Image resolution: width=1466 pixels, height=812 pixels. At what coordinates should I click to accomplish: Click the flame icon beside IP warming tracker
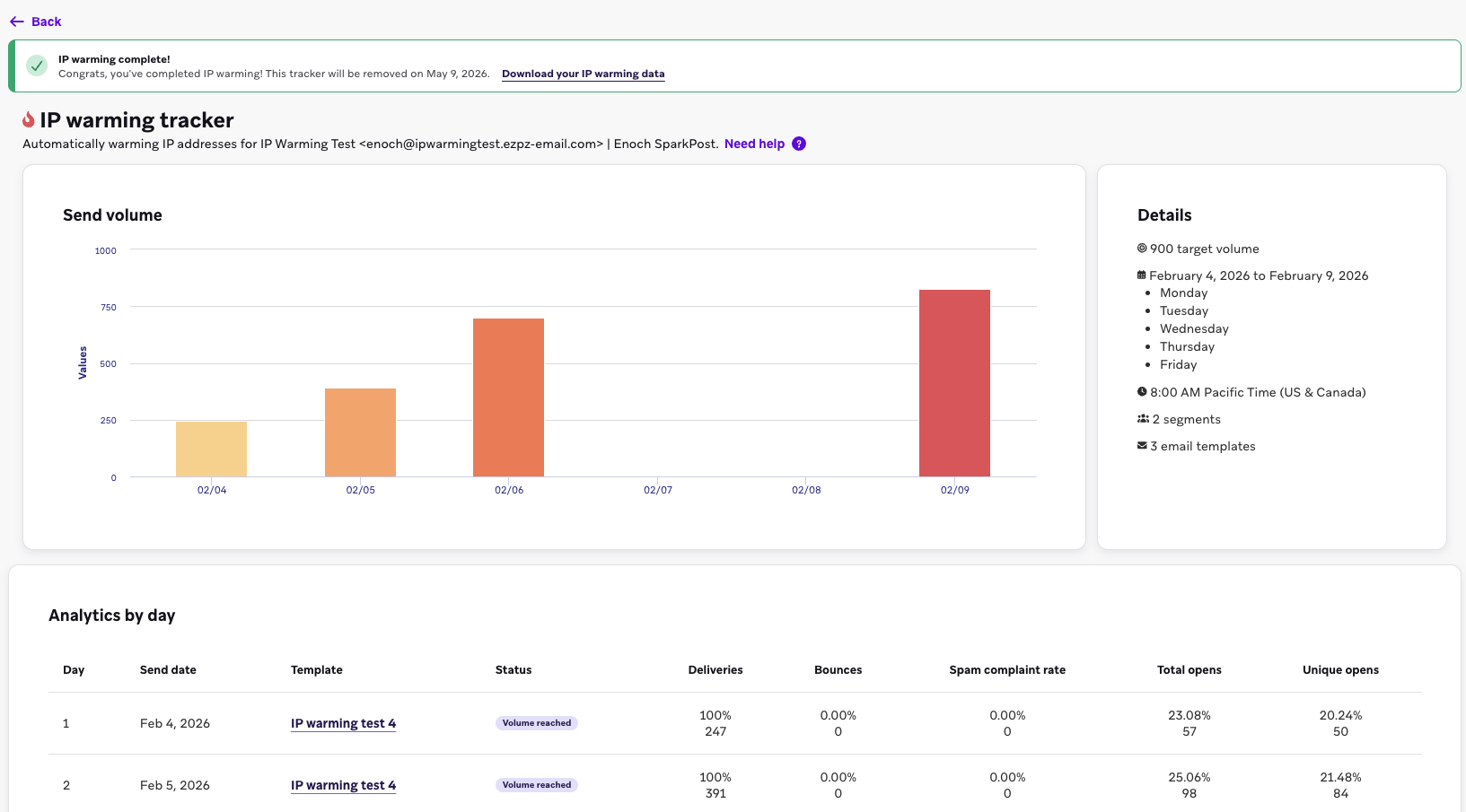coord(29,120)
